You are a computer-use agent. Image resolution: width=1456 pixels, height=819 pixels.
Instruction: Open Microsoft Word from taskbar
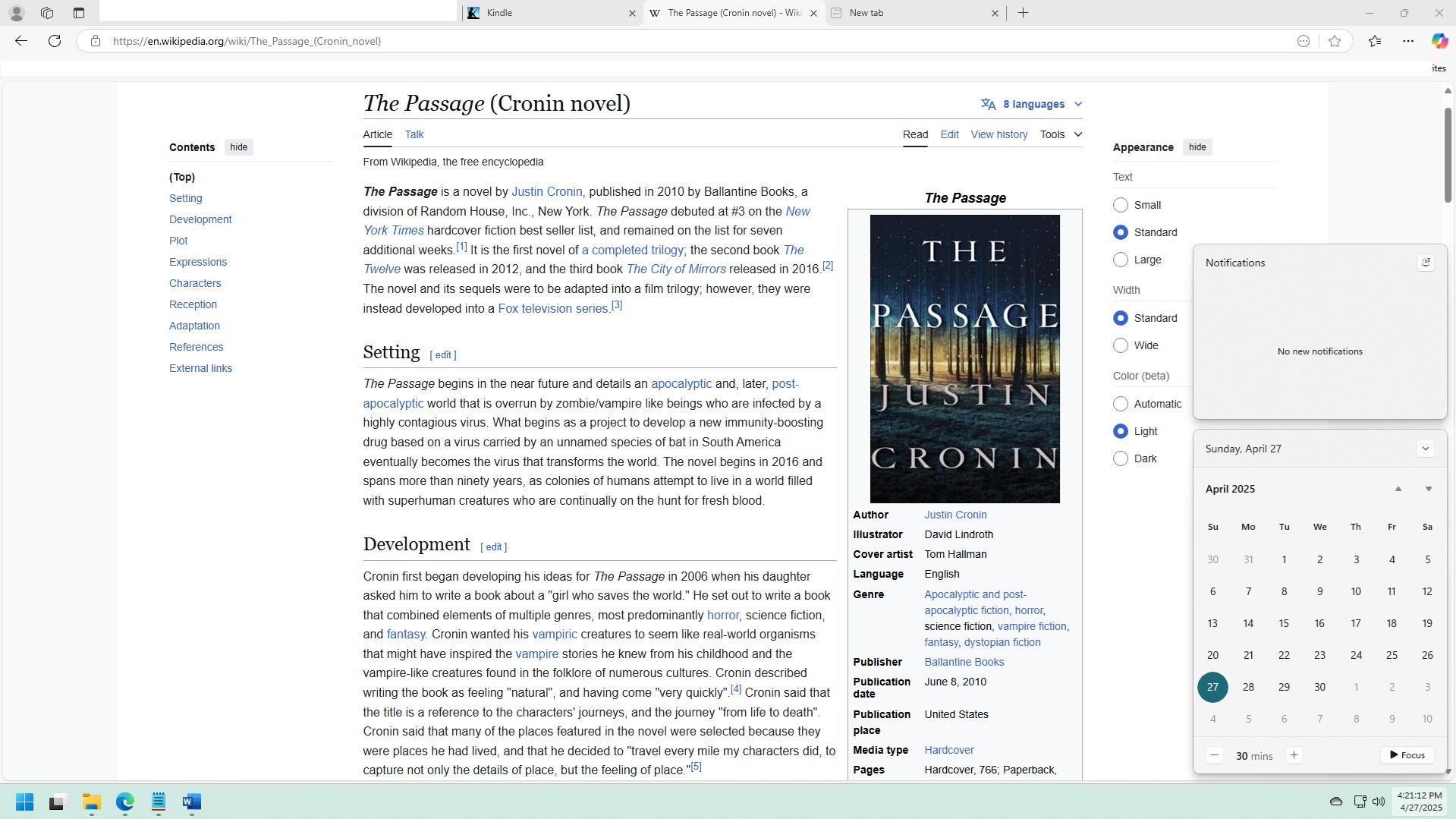point(192,802)
